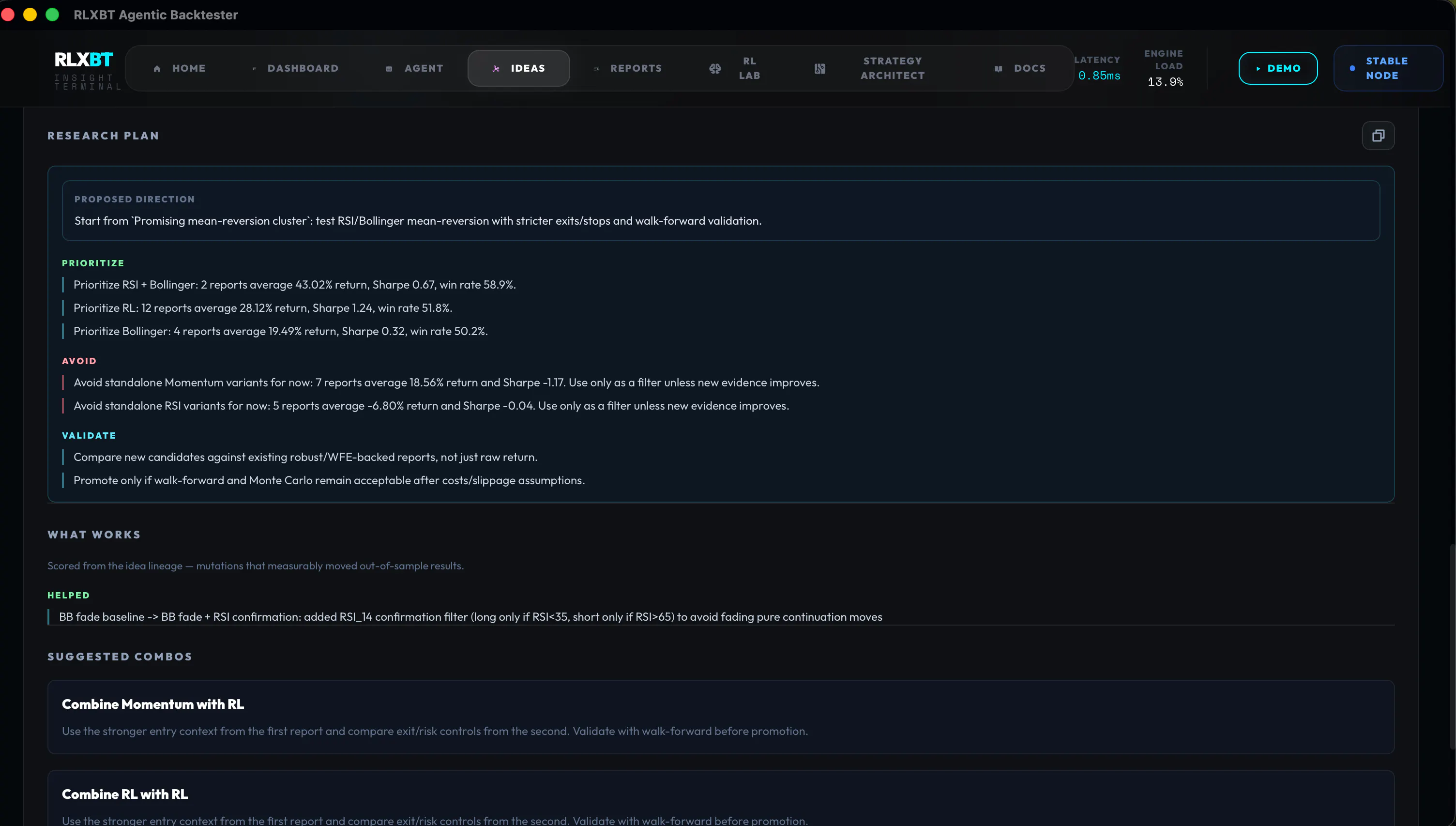Click the RLXBT Agentic Backtester window title

(155, 15)
